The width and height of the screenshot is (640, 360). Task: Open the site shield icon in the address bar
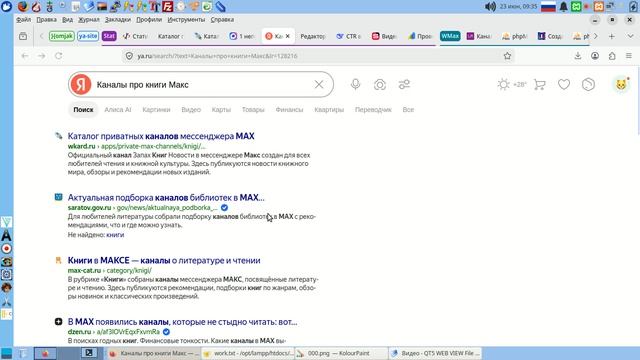click(129, 56)
